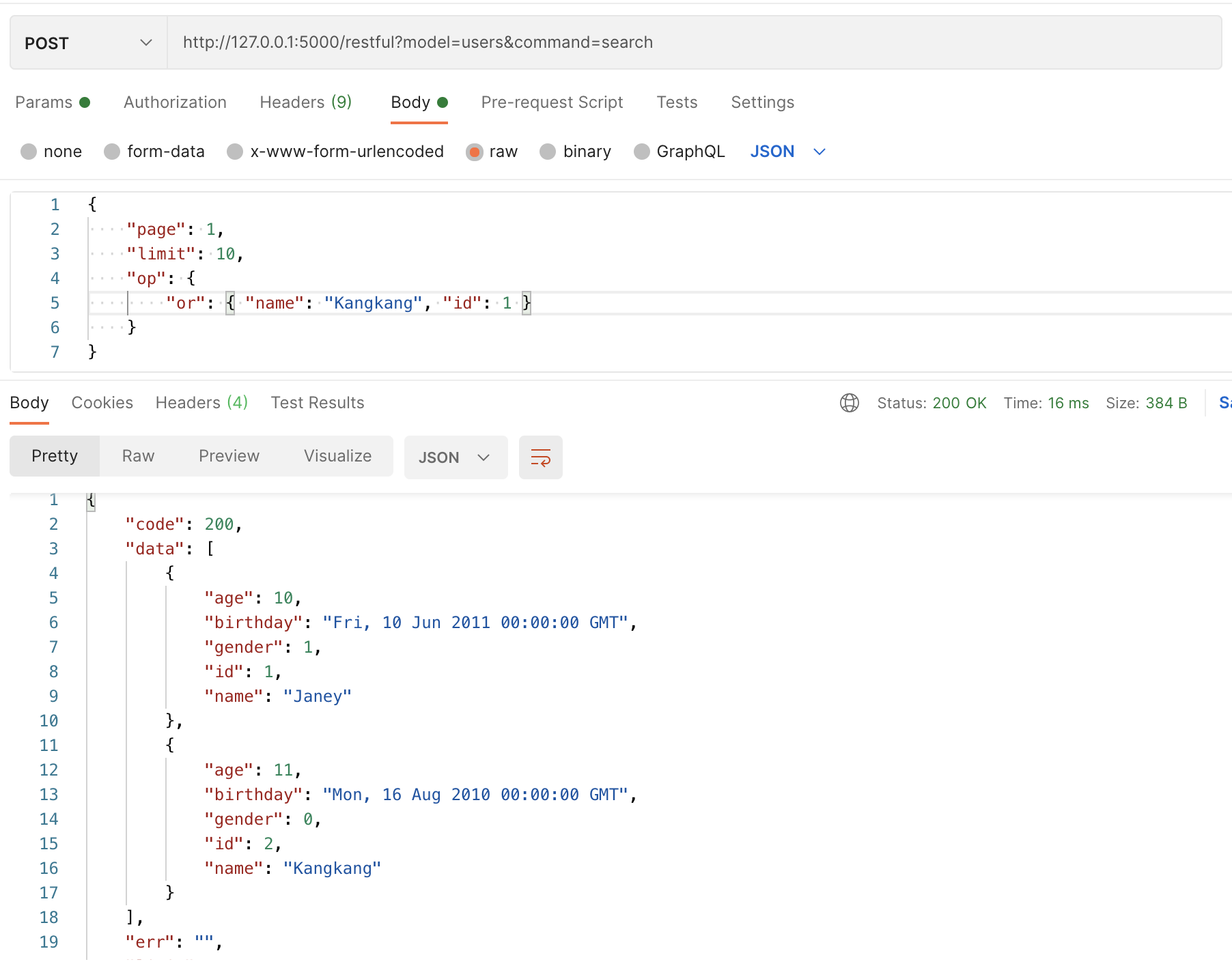This screenshot has height=964, width=1232.
Task: Click the globe network icon near Status
Action: [x=849, y=403]
